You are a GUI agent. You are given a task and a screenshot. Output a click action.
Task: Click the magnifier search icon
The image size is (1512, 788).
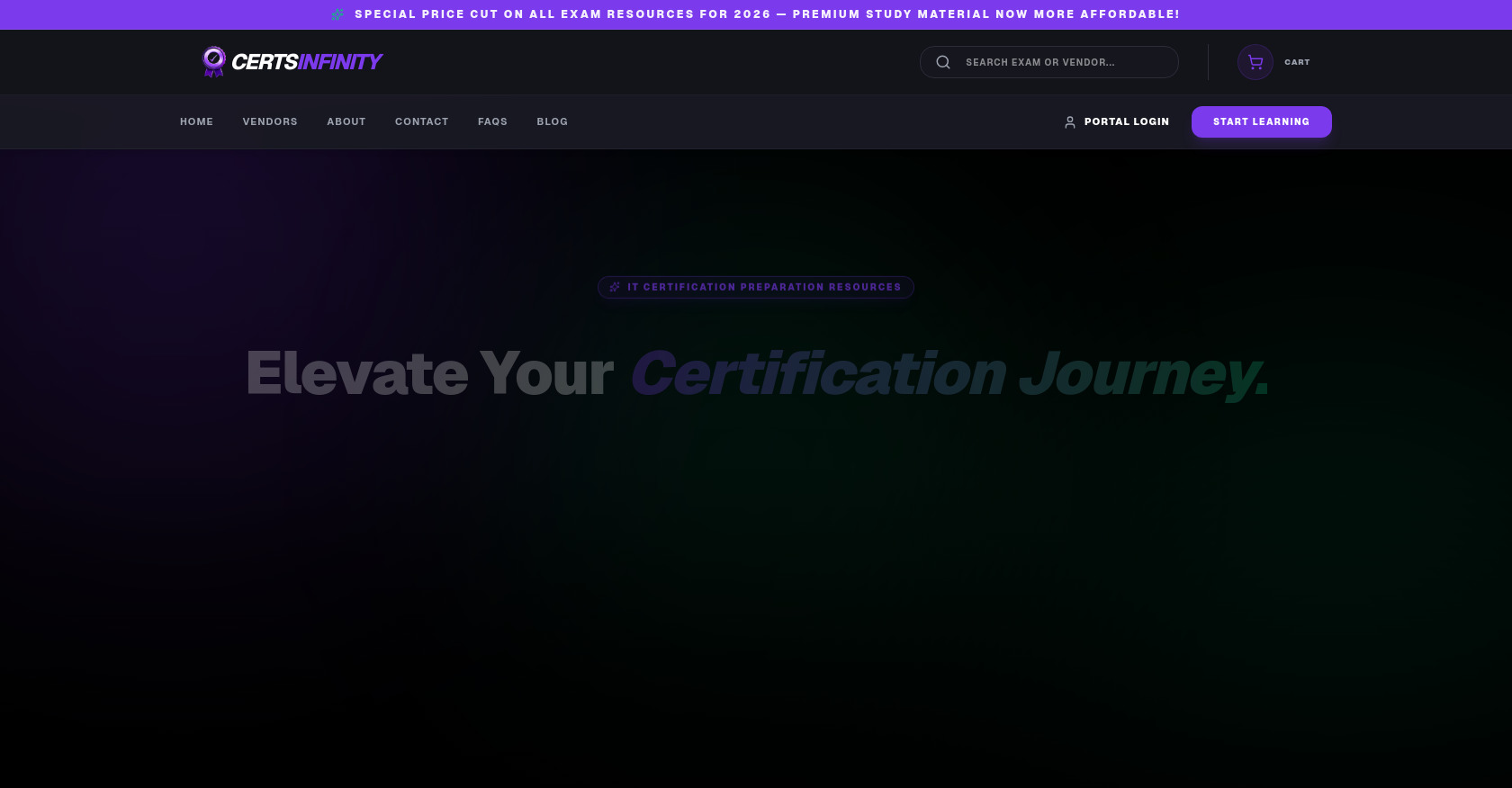pyautogui.click(x=943, y=62)
